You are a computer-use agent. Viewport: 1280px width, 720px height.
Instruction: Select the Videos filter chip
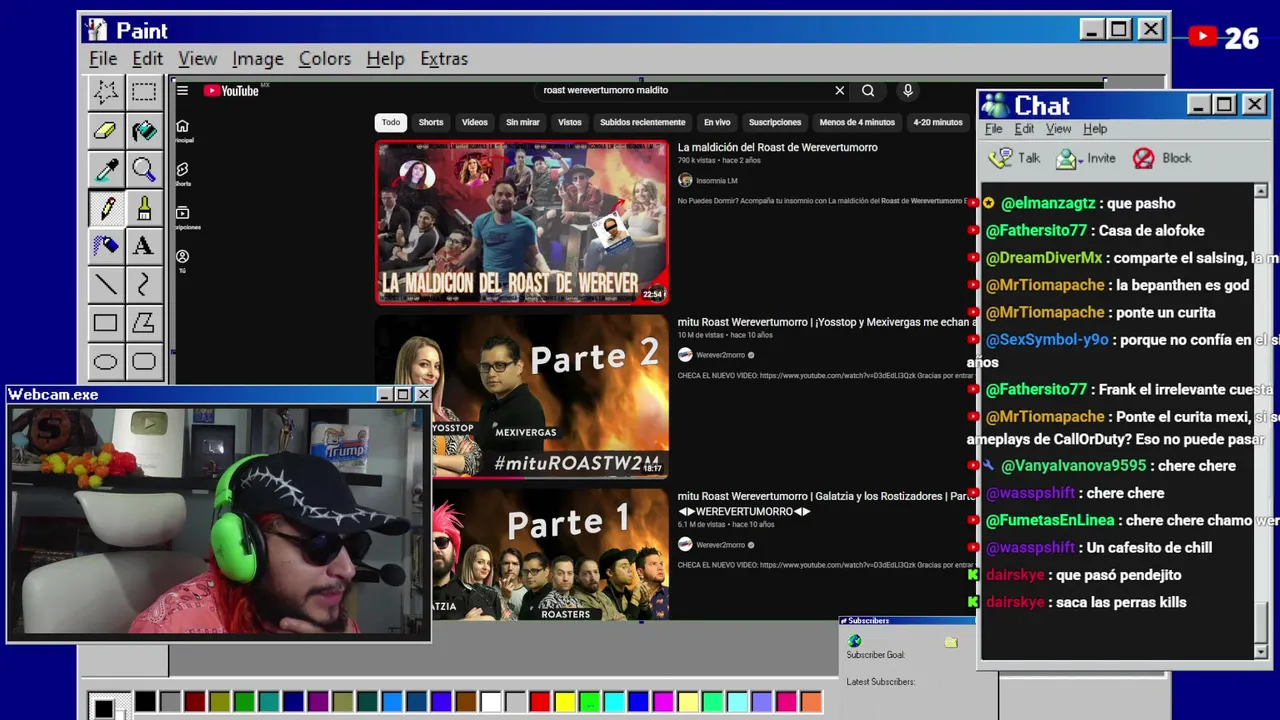[x=474, y=122]
